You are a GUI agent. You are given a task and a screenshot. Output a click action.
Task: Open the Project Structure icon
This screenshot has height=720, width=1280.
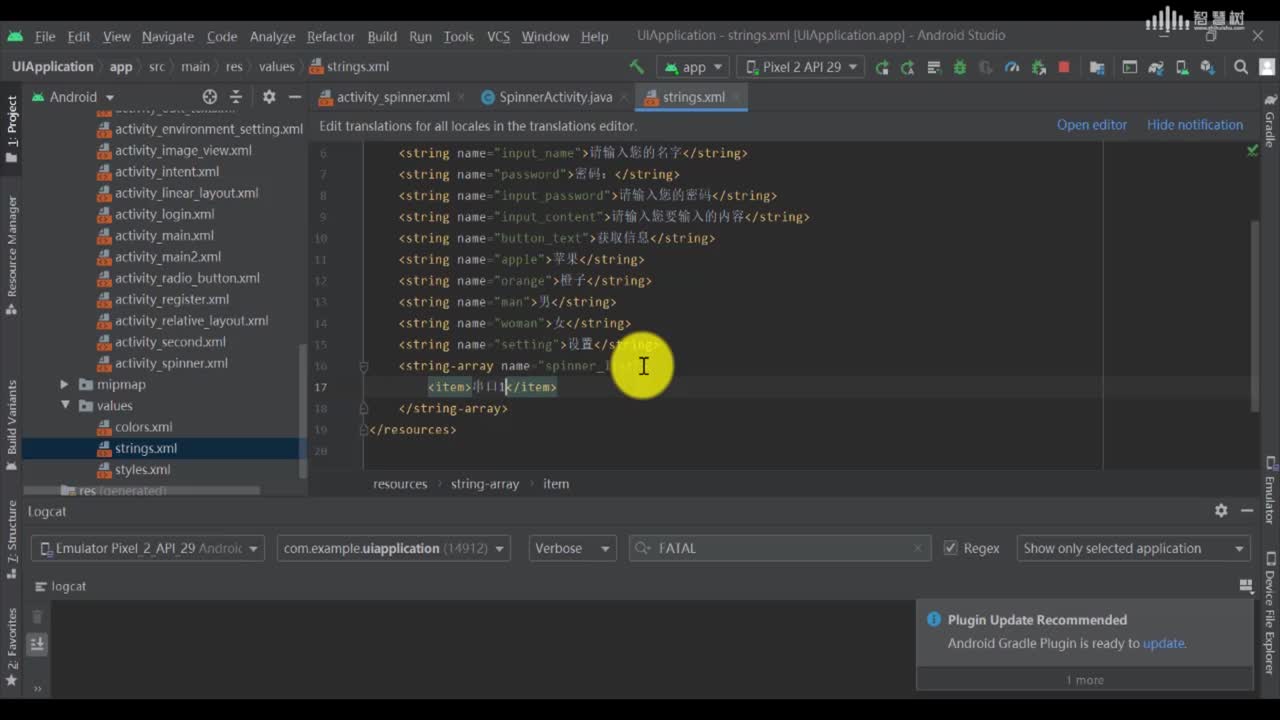pyautogui.click(x=1097, y=67)
